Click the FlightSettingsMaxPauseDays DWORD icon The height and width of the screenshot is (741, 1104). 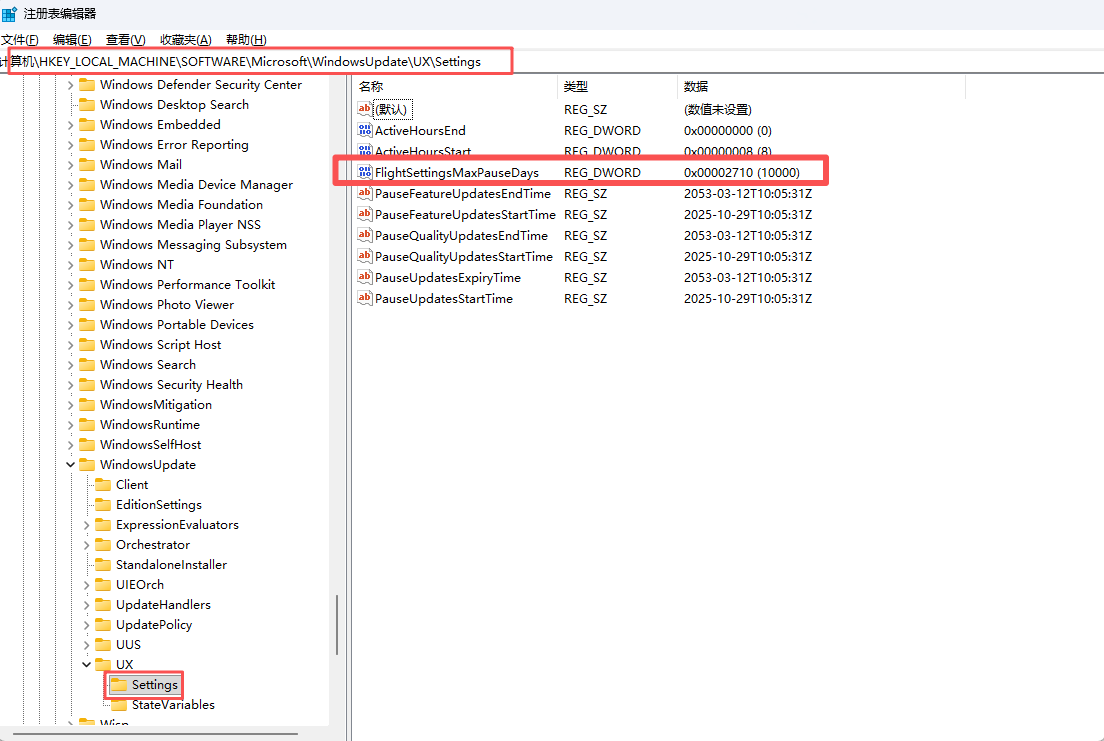point(365,172)
